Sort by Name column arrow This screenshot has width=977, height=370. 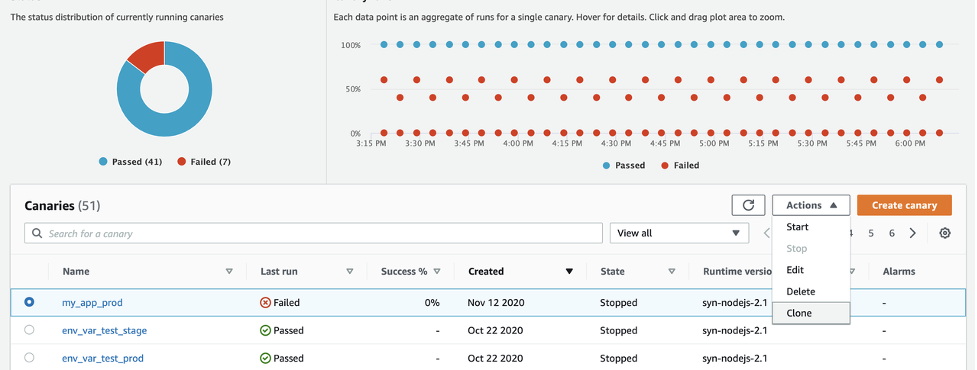pos(229,272)
